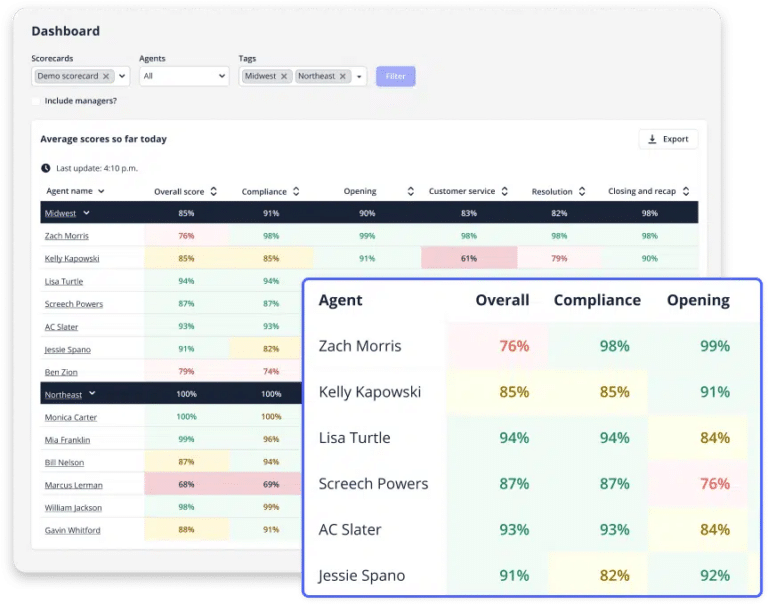The image size is (768, 604).
Task: Open the Scorecards dropdown arrow
Action: [122, 76]
